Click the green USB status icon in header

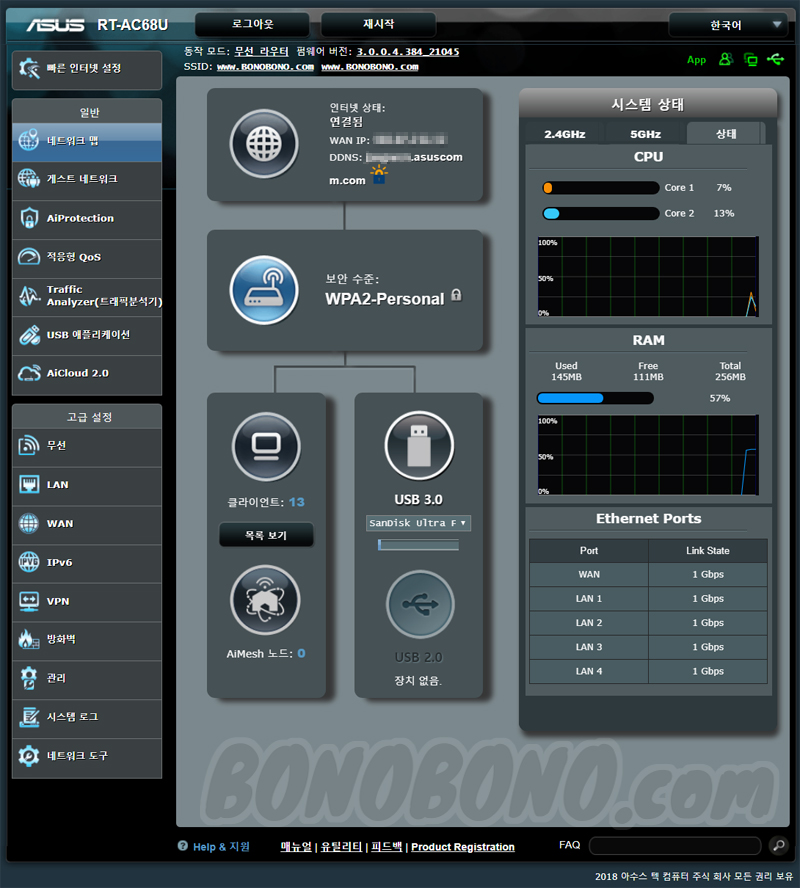pos(776,59)
